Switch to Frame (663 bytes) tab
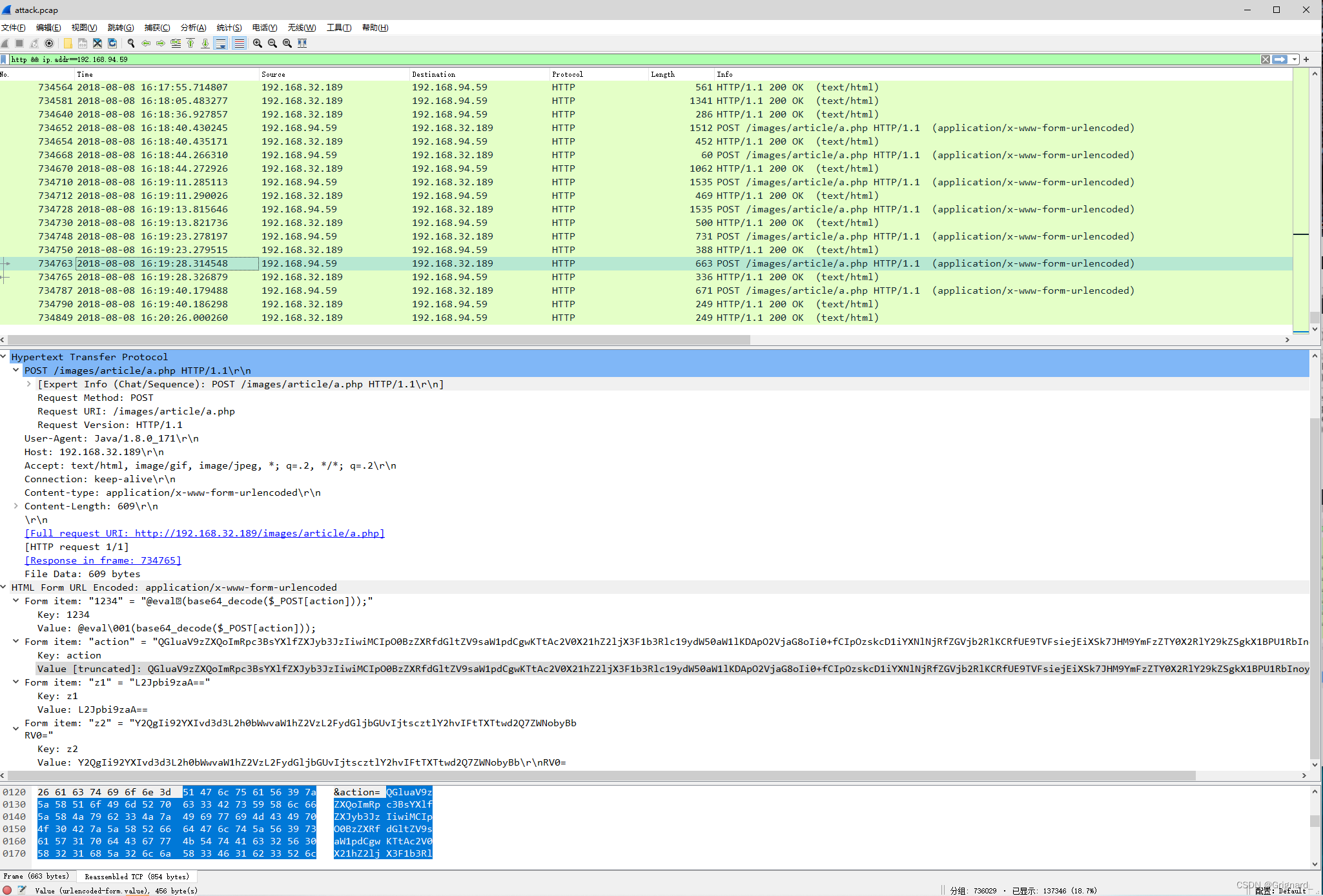This screenshot has height=896, width=1323. coord(37,876)
